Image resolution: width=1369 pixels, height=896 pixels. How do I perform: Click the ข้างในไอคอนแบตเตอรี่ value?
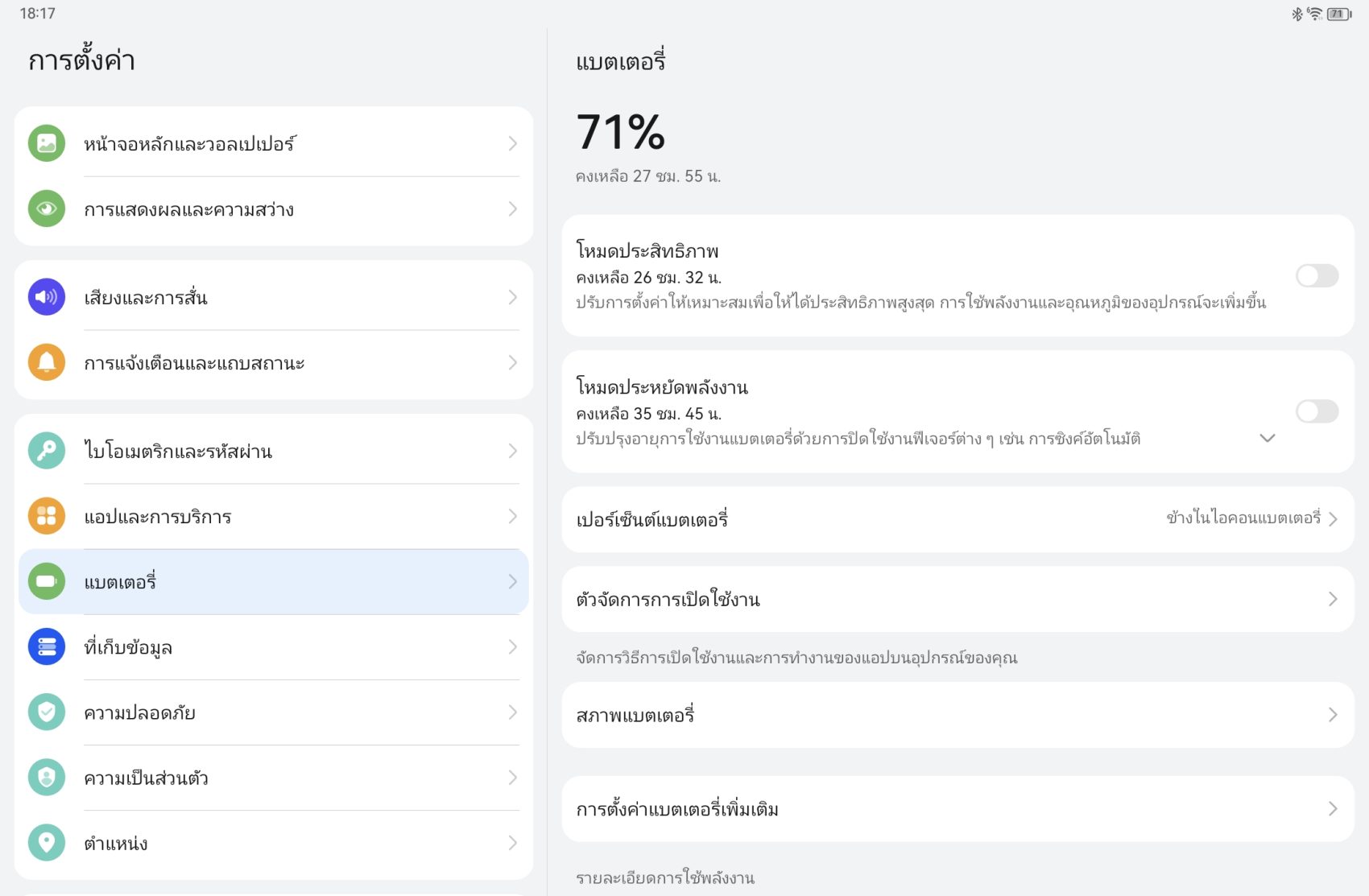point(1243,518)
